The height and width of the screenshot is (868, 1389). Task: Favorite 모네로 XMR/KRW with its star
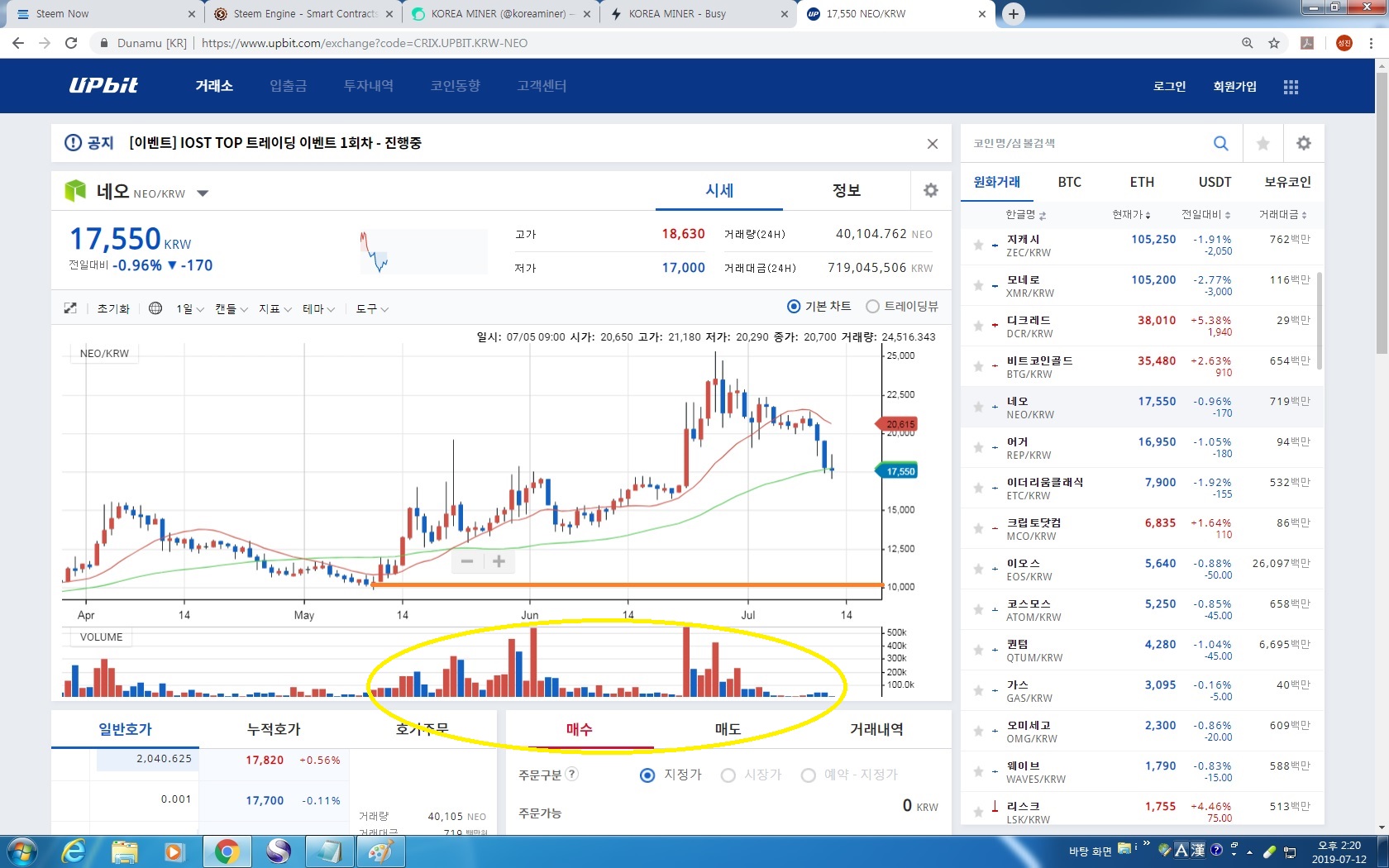click(978, 285)
